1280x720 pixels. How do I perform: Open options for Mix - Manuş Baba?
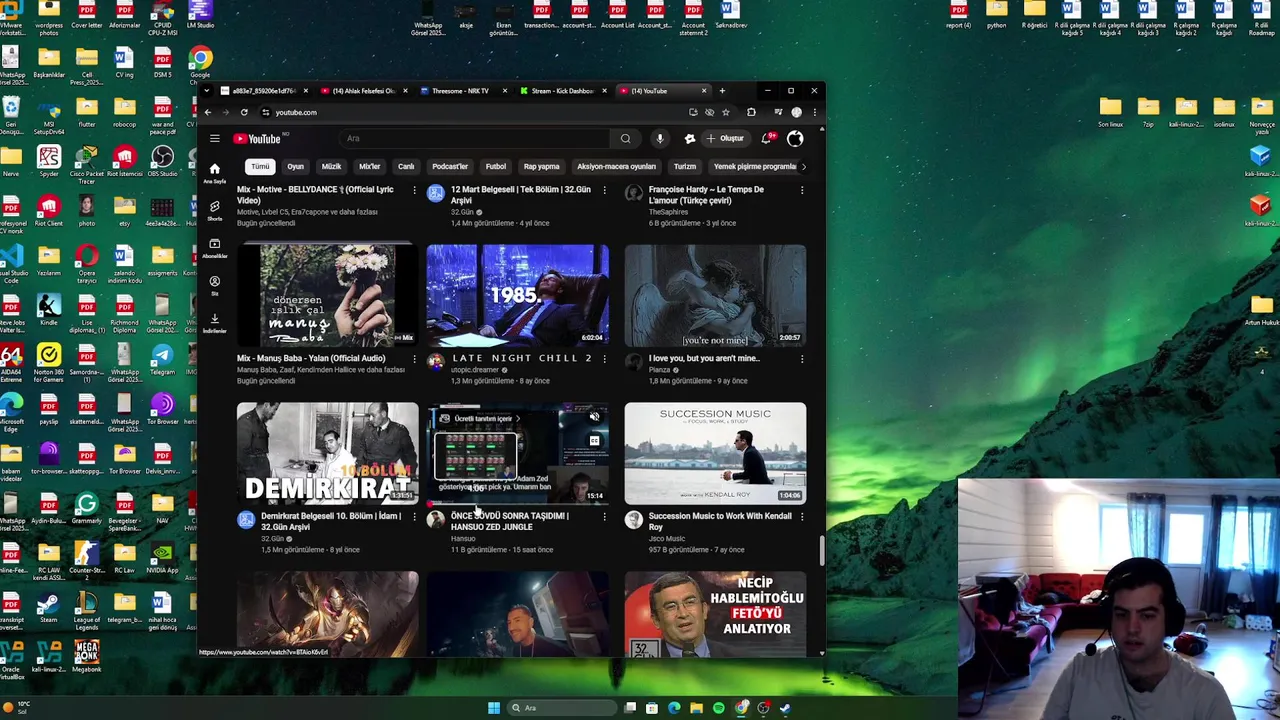(414, 358)
